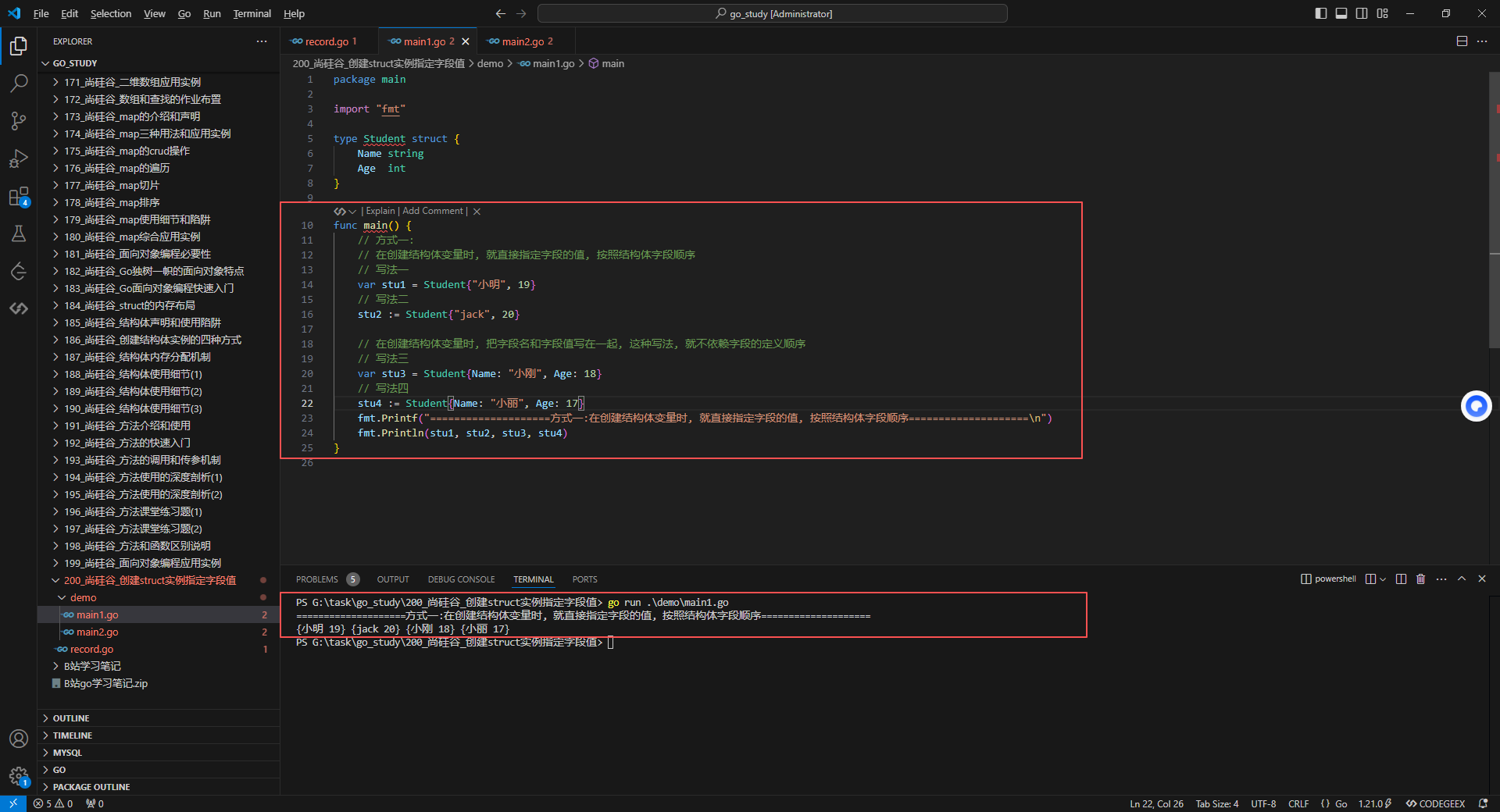Open Customize Layout in title bar

coord(1383,13)
